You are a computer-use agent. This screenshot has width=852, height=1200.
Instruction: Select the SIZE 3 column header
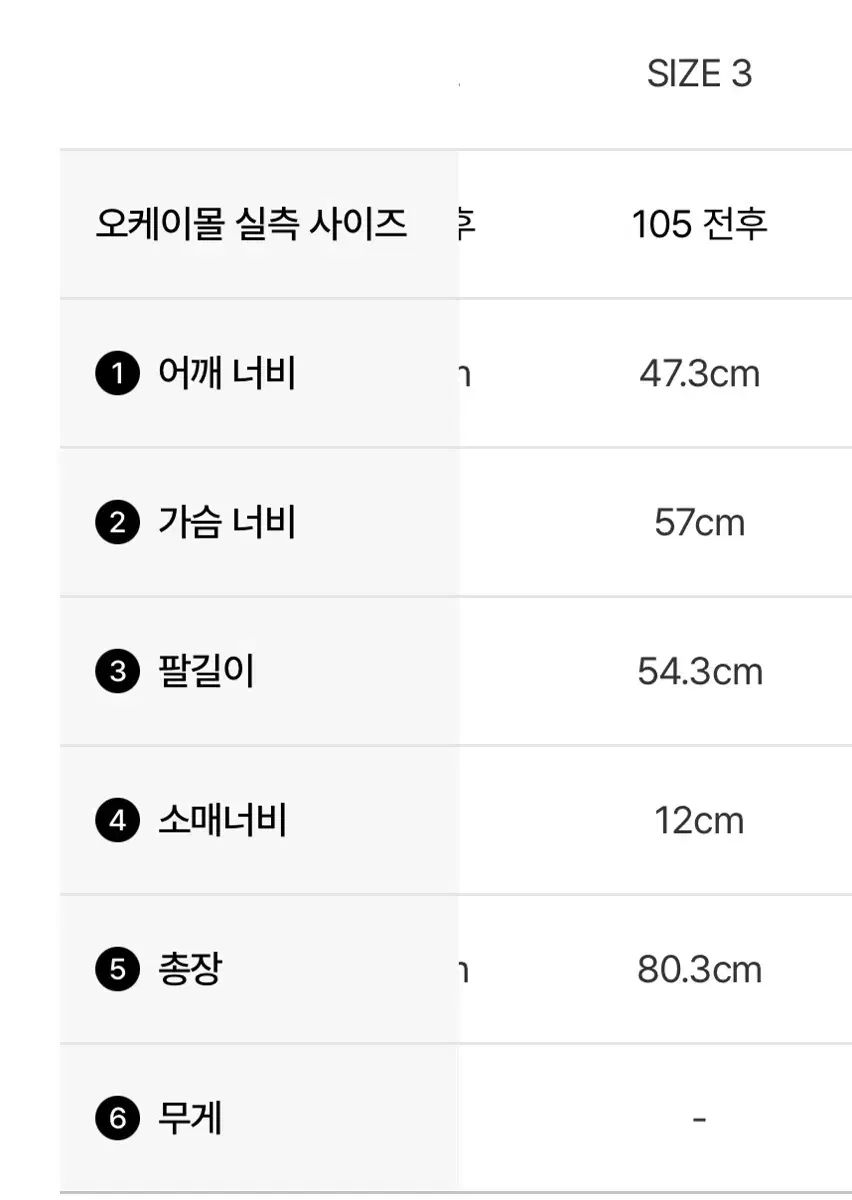click(x=699, y=74)
